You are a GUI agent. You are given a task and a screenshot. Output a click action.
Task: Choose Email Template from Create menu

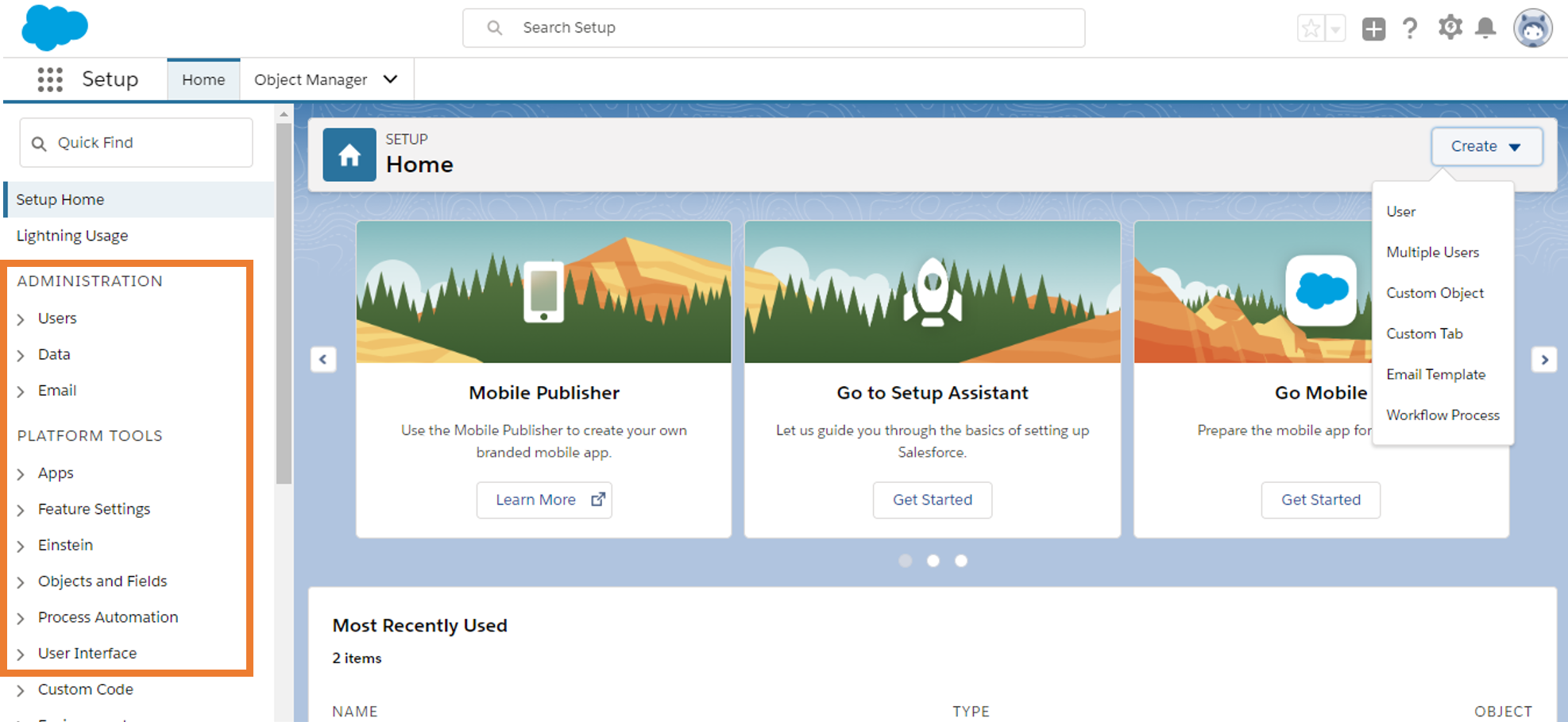(1436, 374)
